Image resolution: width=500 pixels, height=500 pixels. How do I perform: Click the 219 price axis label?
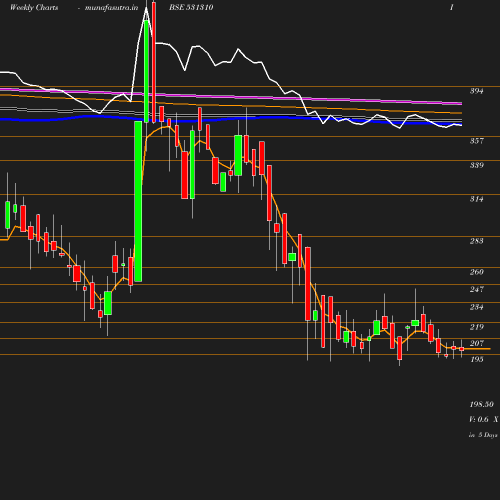[x=476, y=327]
